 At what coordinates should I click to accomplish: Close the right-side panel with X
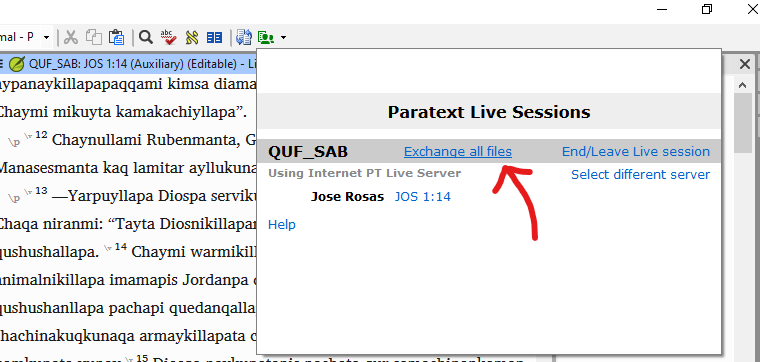click(x=744, y=63)
